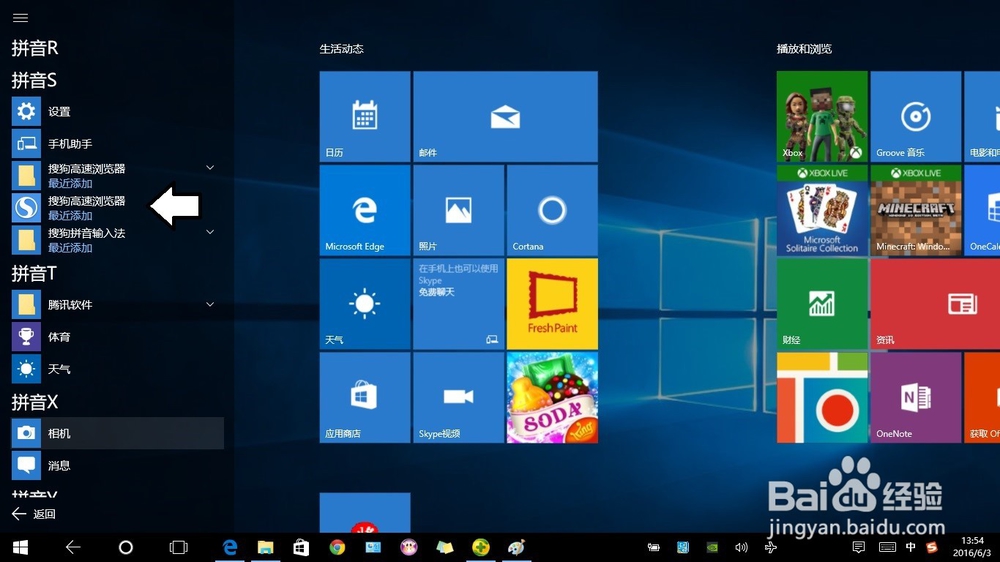Launch the Microsoft Edge tile

[x=365, y=210]
